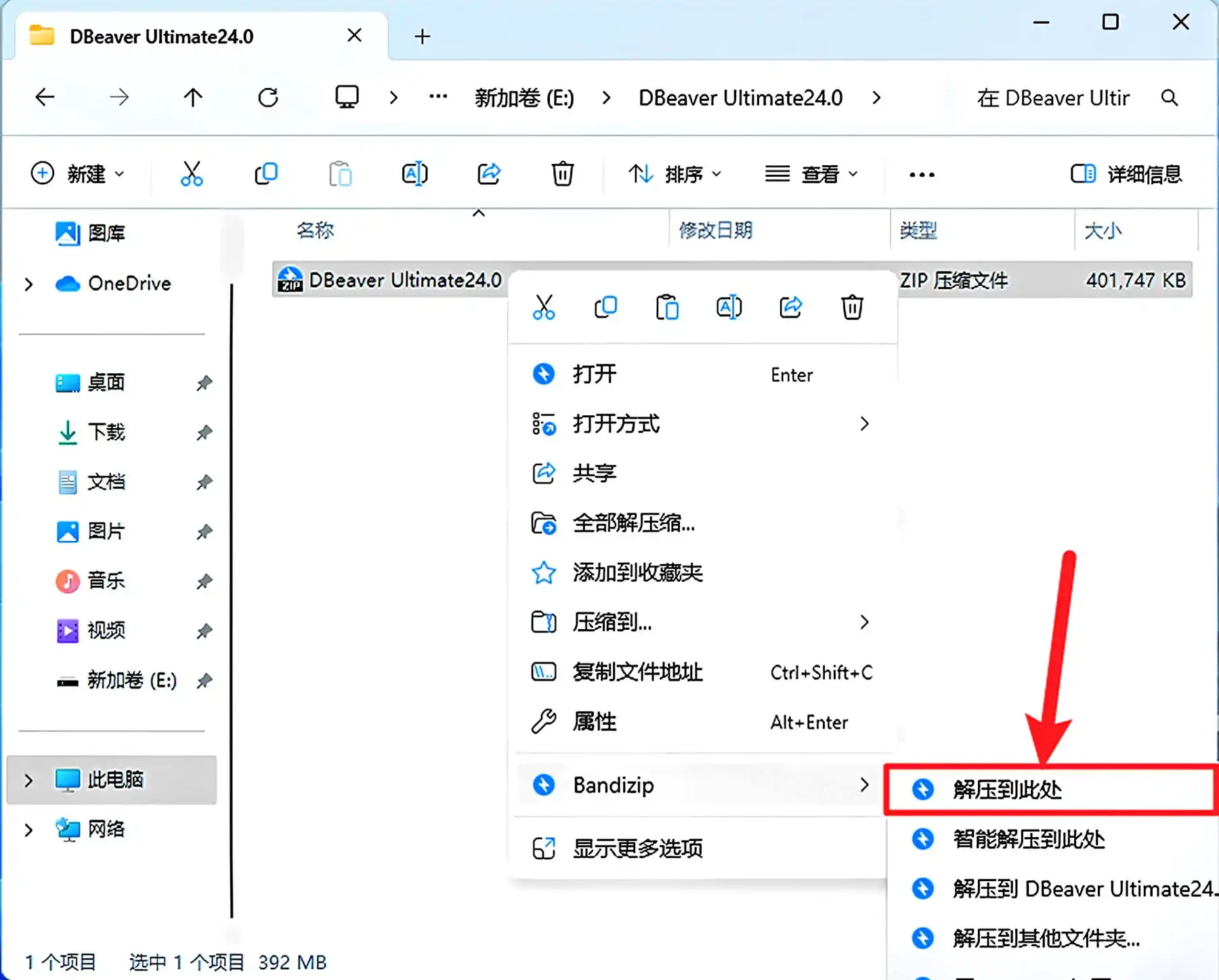This screenshot has height=980, width=1219.
Task: Go up one folder level
Action: [x=193, y=98]
